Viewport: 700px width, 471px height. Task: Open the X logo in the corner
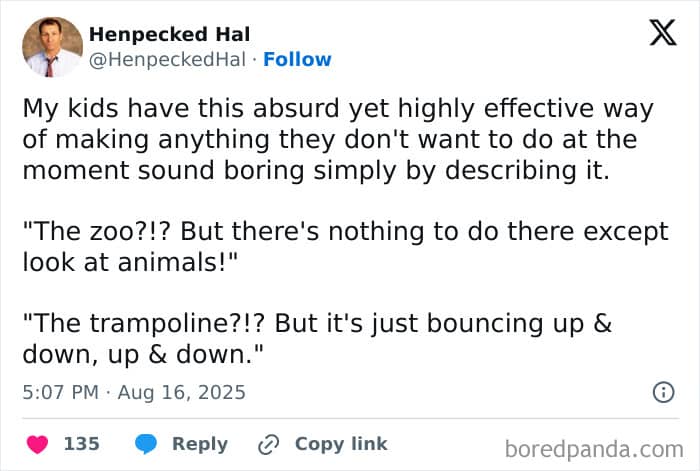pos(663,33)
